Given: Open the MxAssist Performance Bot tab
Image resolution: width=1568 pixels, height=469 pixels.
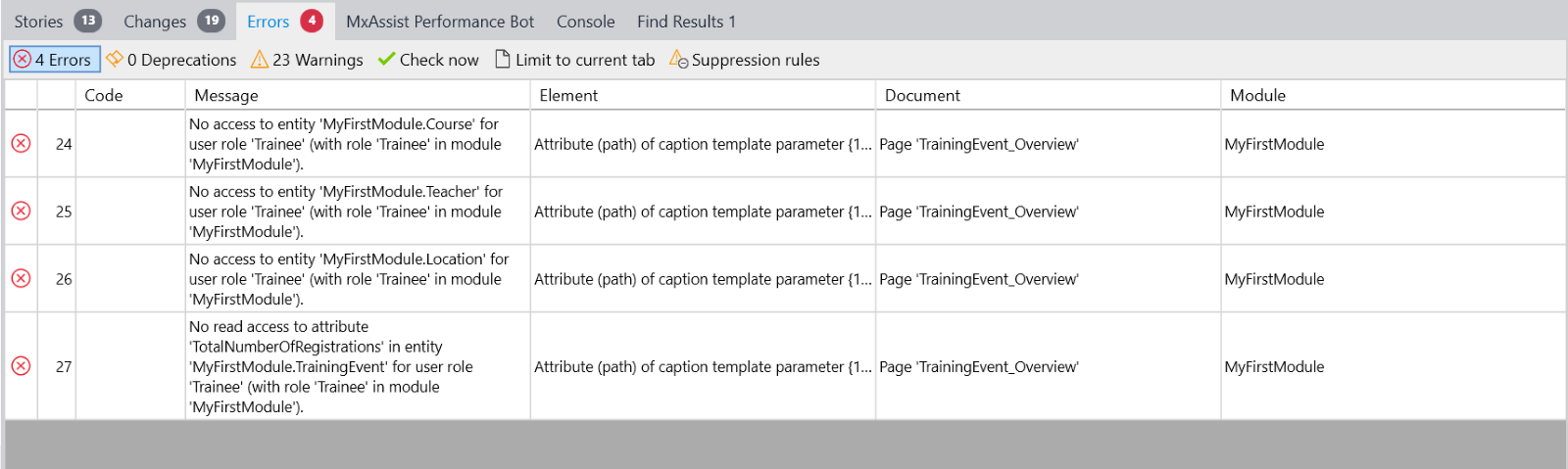Looking at the screenshot, I should pos(440,21).
